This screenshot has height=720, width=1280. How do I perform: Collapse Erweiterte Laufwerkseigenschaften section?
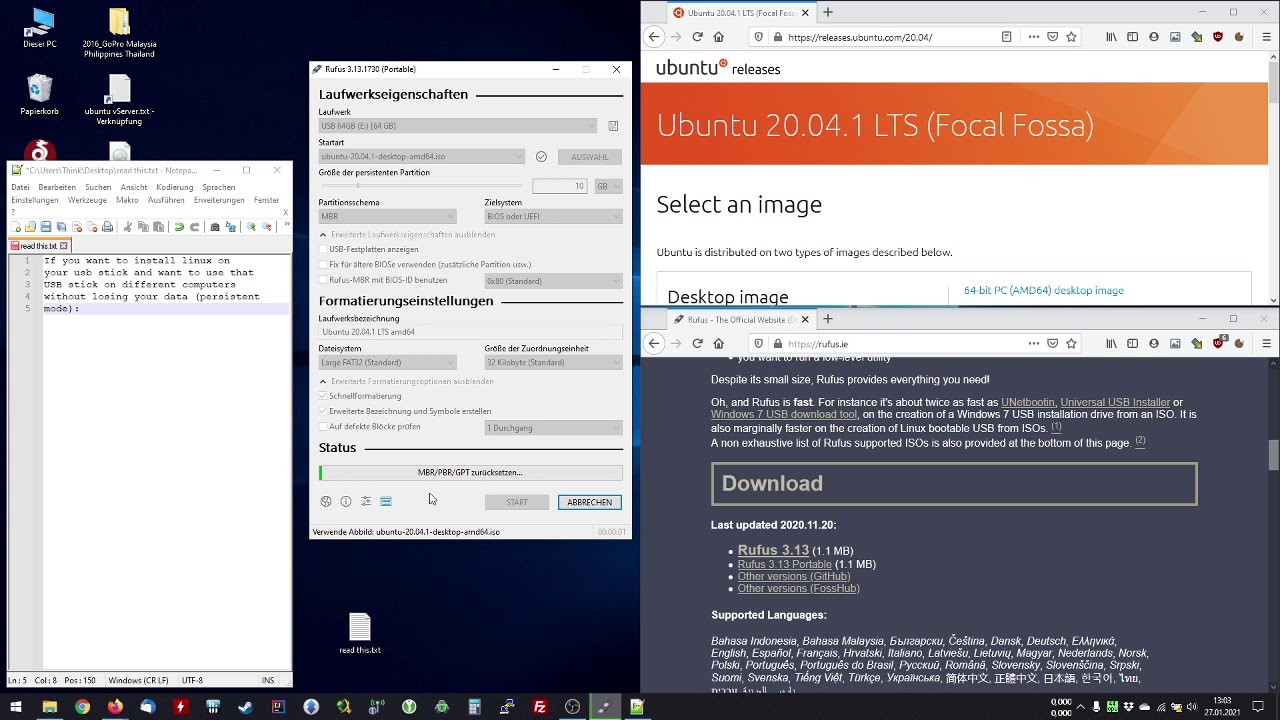(x=407, y=235)
